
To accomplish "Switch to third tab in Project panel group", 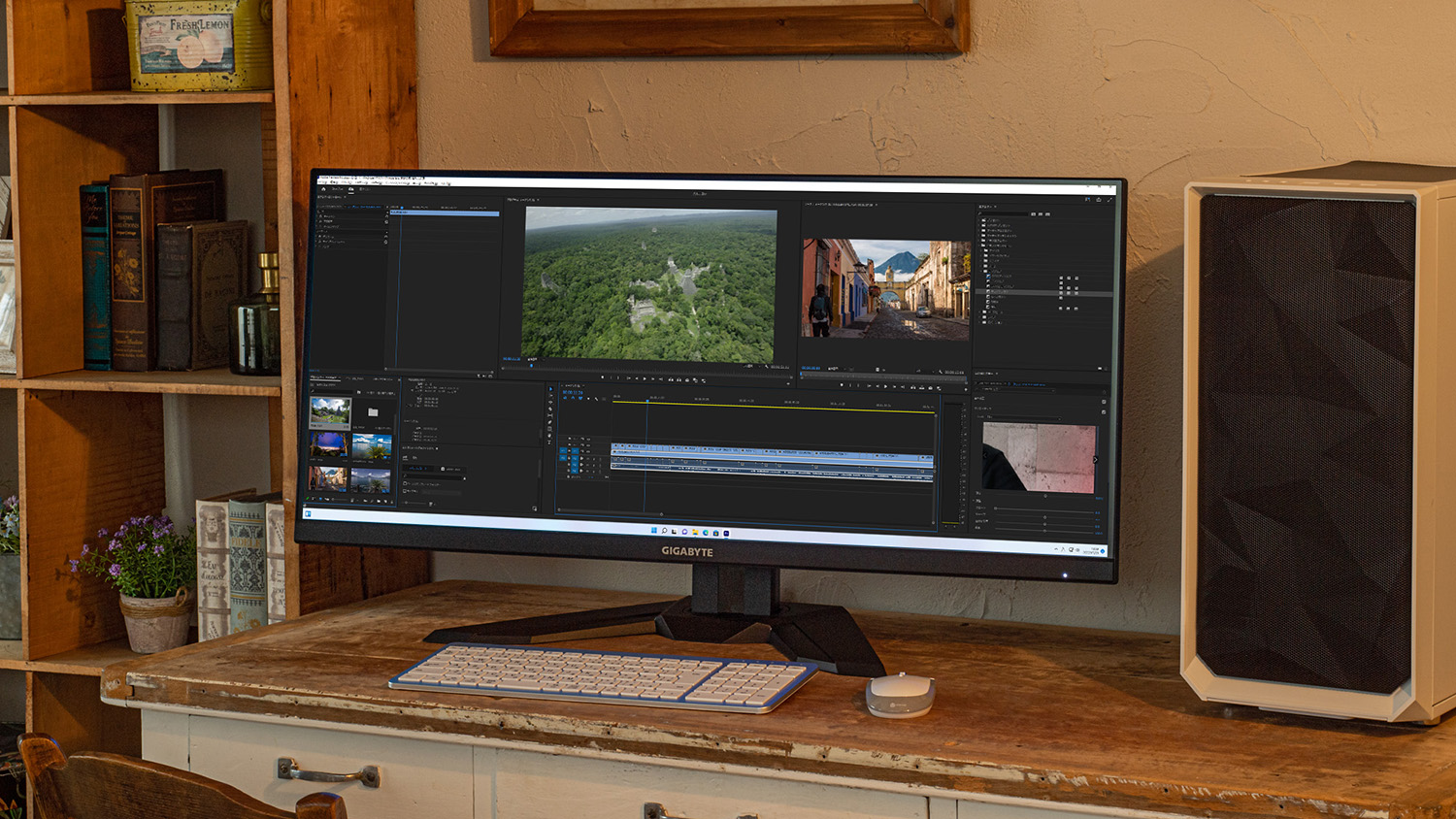I will [382, 379].
